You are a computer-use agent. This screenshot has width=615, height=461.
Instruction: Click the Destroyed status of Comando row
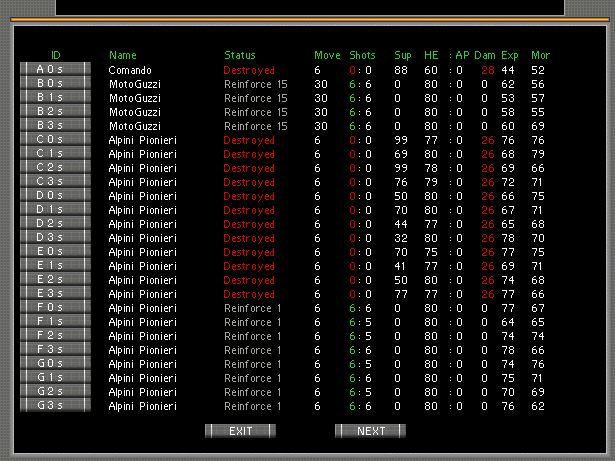tap(249, 71)
